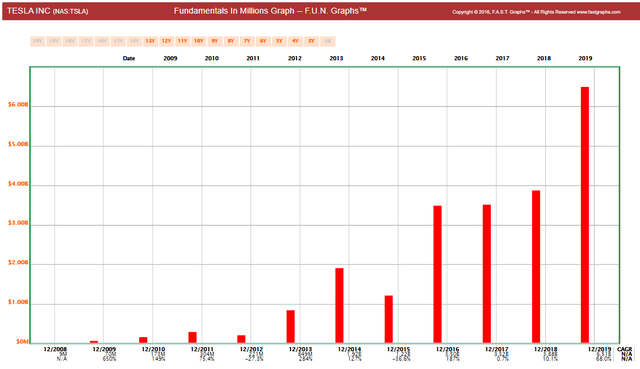640x369 pixels.
Task: Choose the 11Y time range
Action: click(x=182, y=41)
